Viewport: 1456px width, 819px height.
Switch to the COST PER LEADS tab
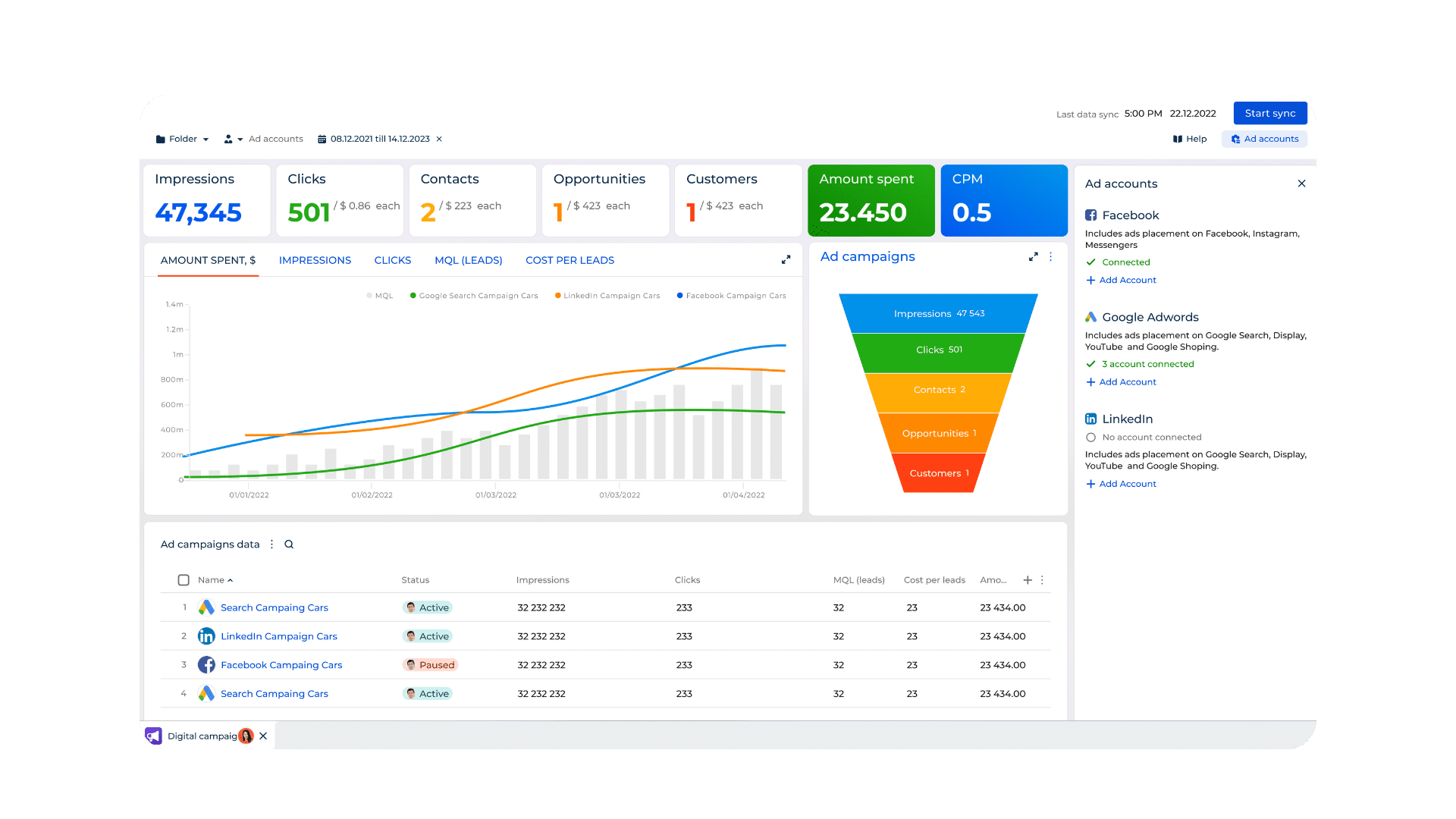570,260
